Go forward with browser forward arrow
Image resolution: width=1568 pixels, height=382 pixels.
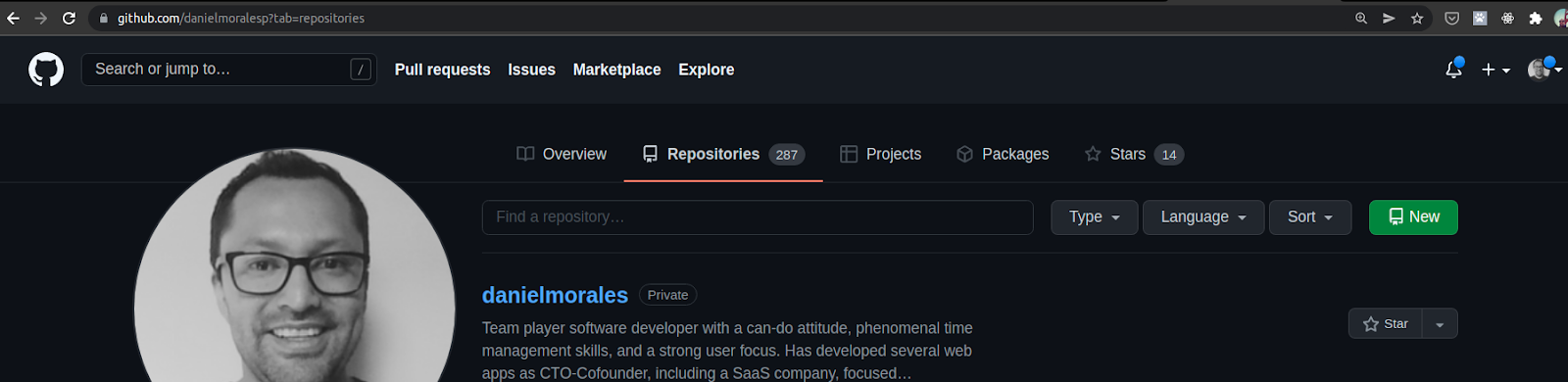[x=41, y=18]
